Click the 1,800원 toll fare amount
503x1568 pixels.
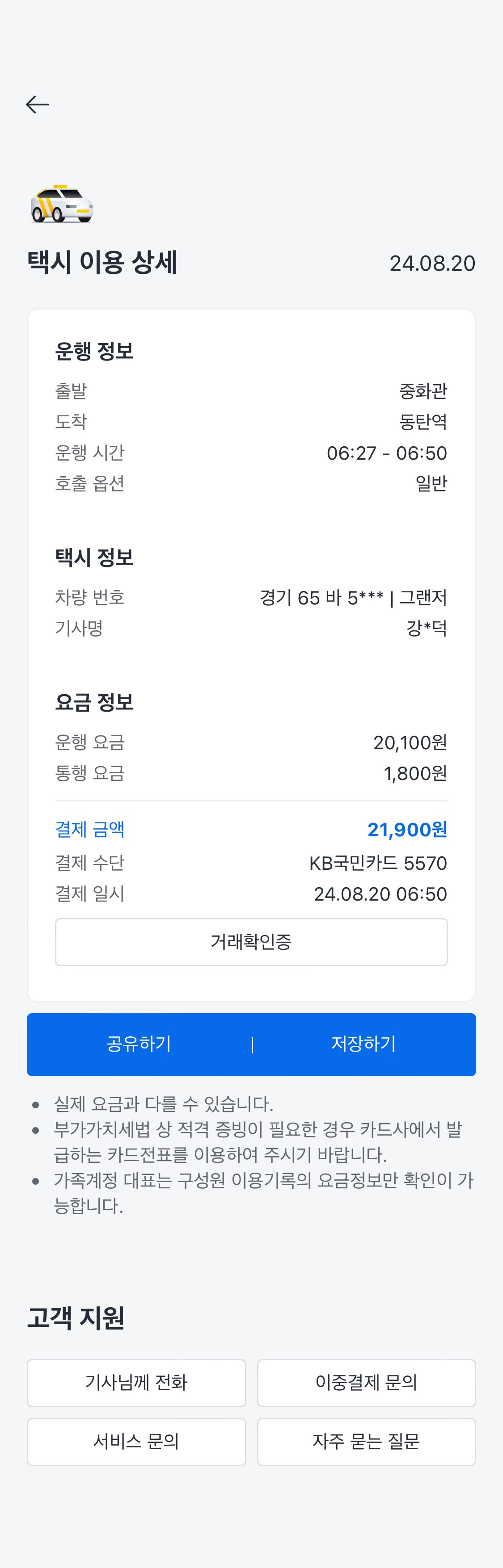[x=415, y=774]
